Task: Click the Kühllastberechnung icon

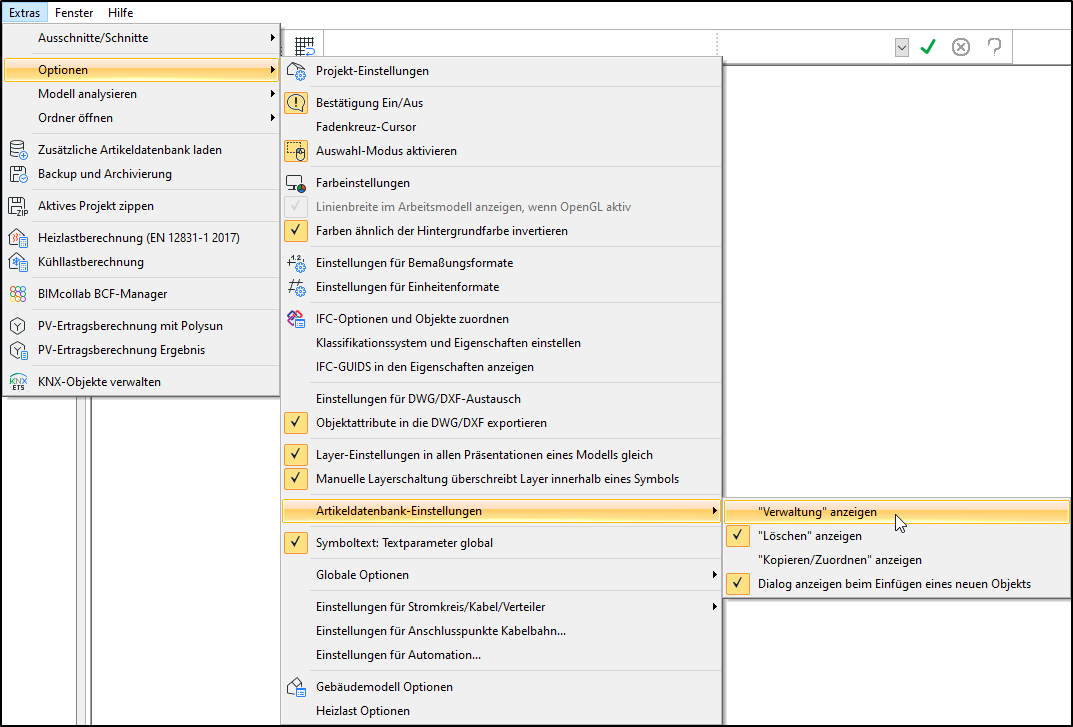Action: click(18, 262)
